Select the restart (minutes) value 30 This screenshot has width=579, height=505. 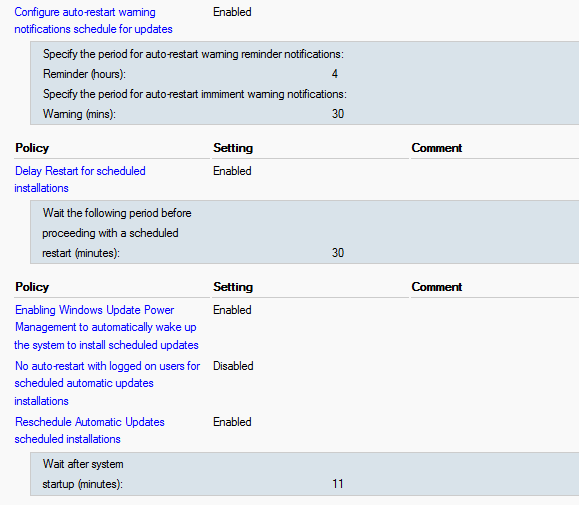338,253
